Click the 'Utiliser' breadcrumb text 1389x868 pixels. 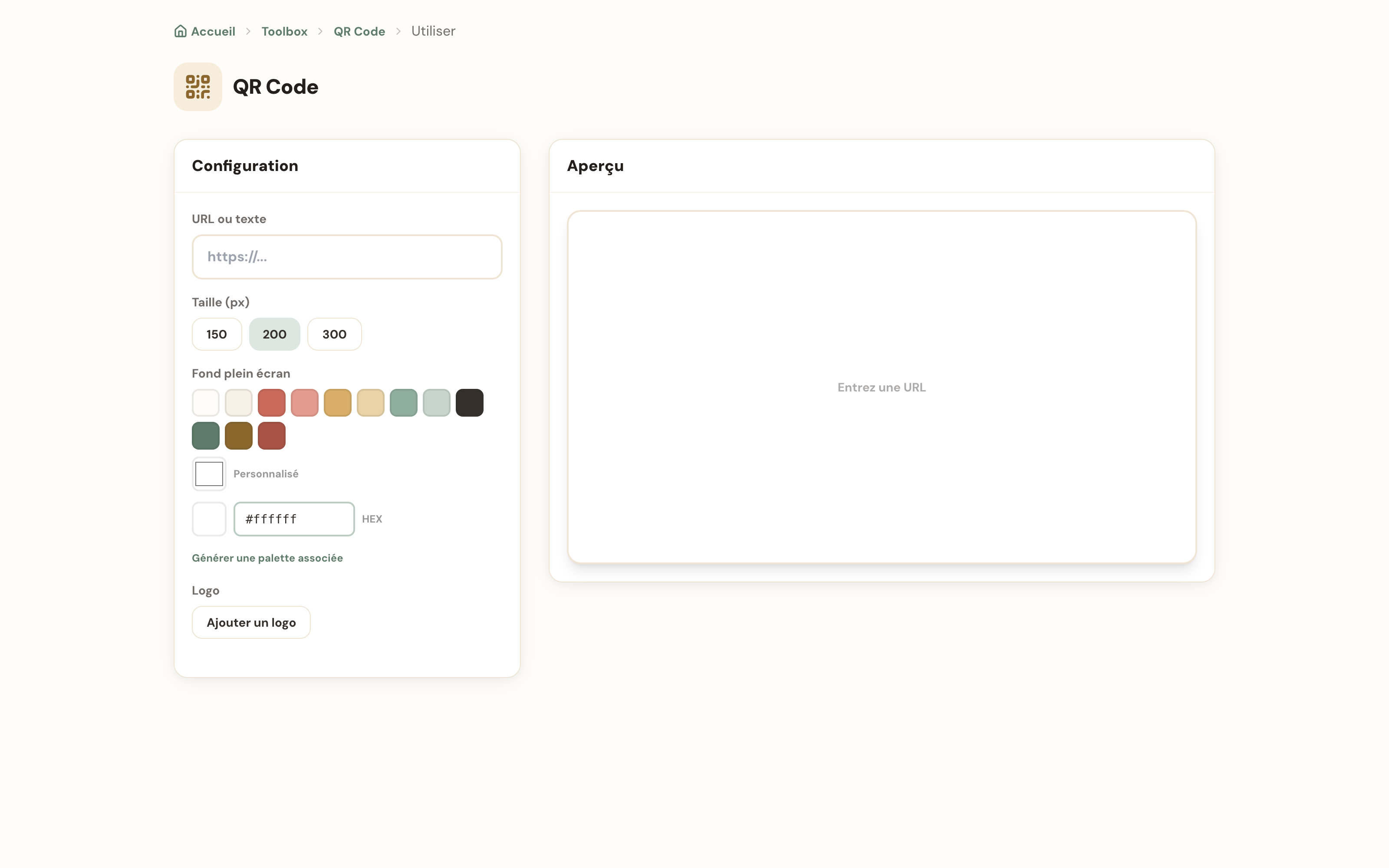click(433, 31)
